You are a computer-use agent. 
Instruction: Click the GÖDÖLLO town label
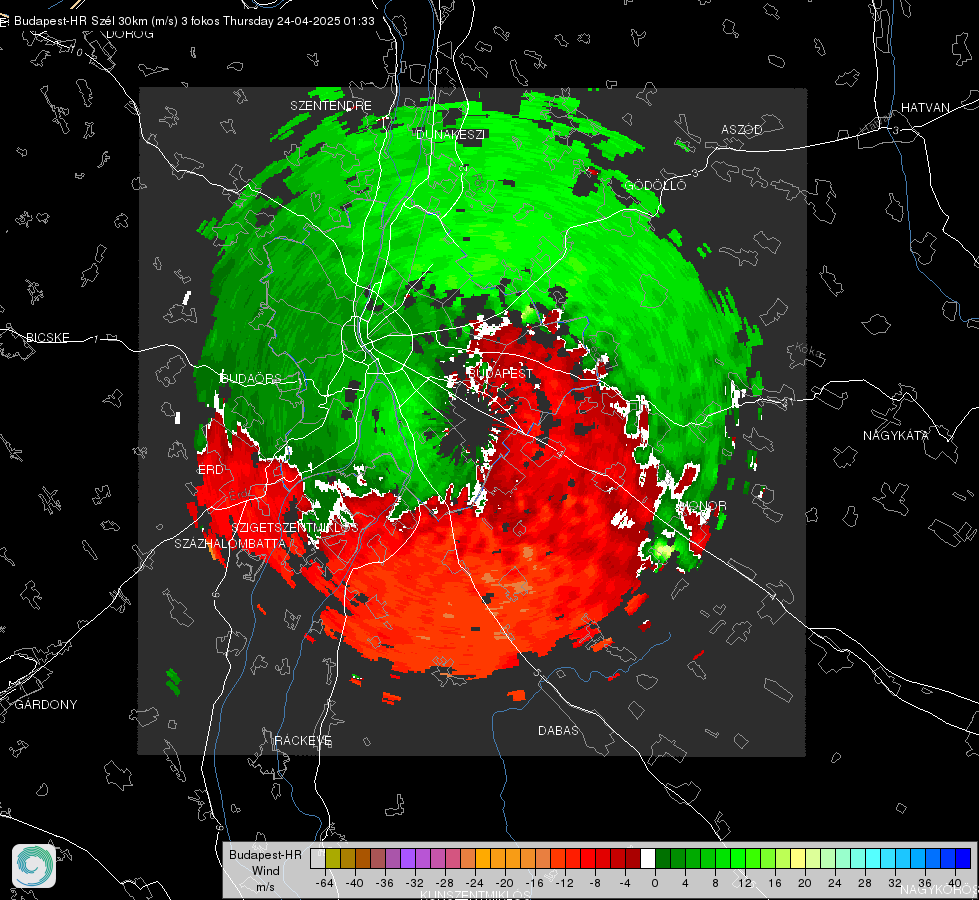tap(656, 185)
